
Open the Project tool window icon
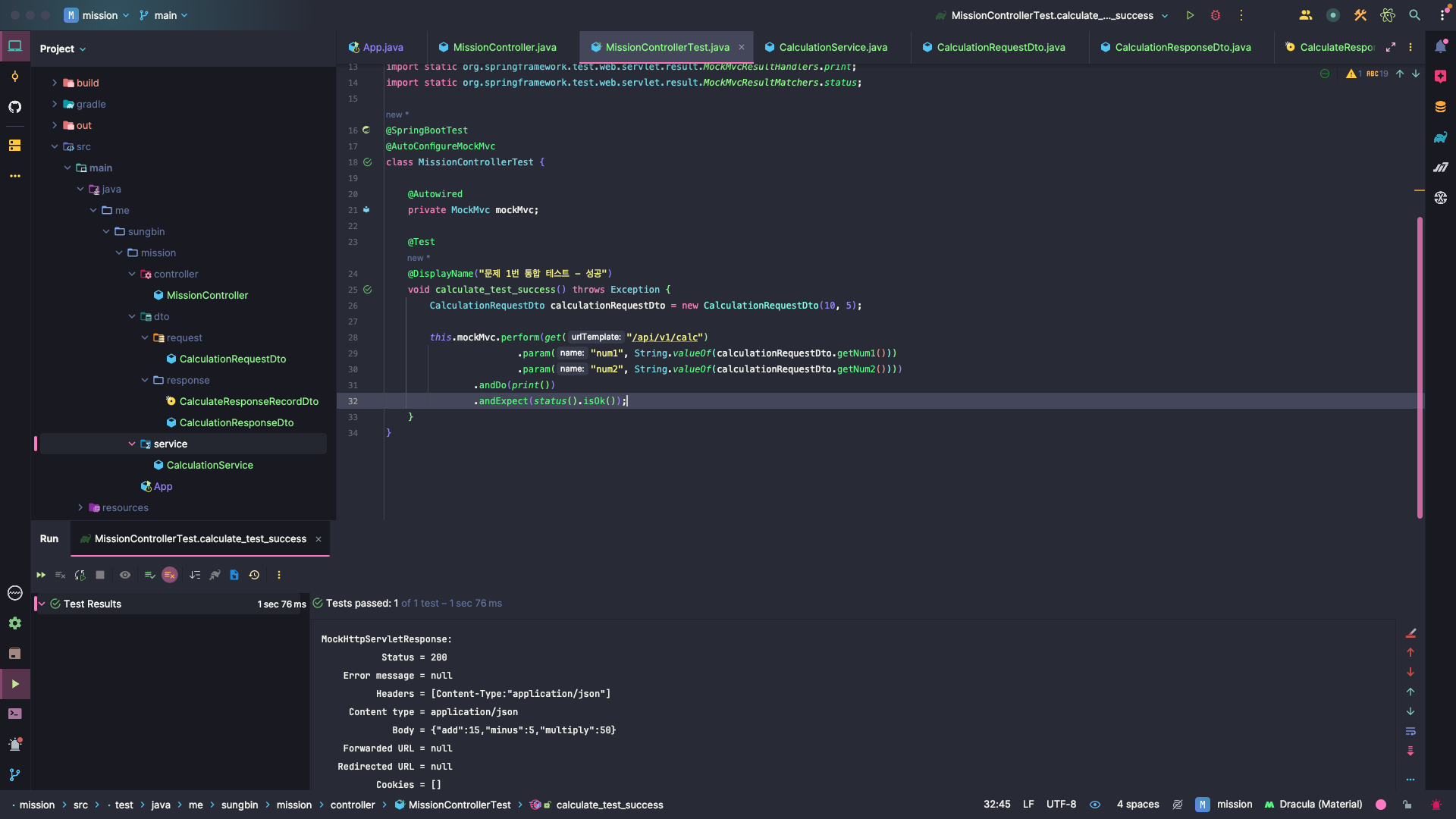15,46
